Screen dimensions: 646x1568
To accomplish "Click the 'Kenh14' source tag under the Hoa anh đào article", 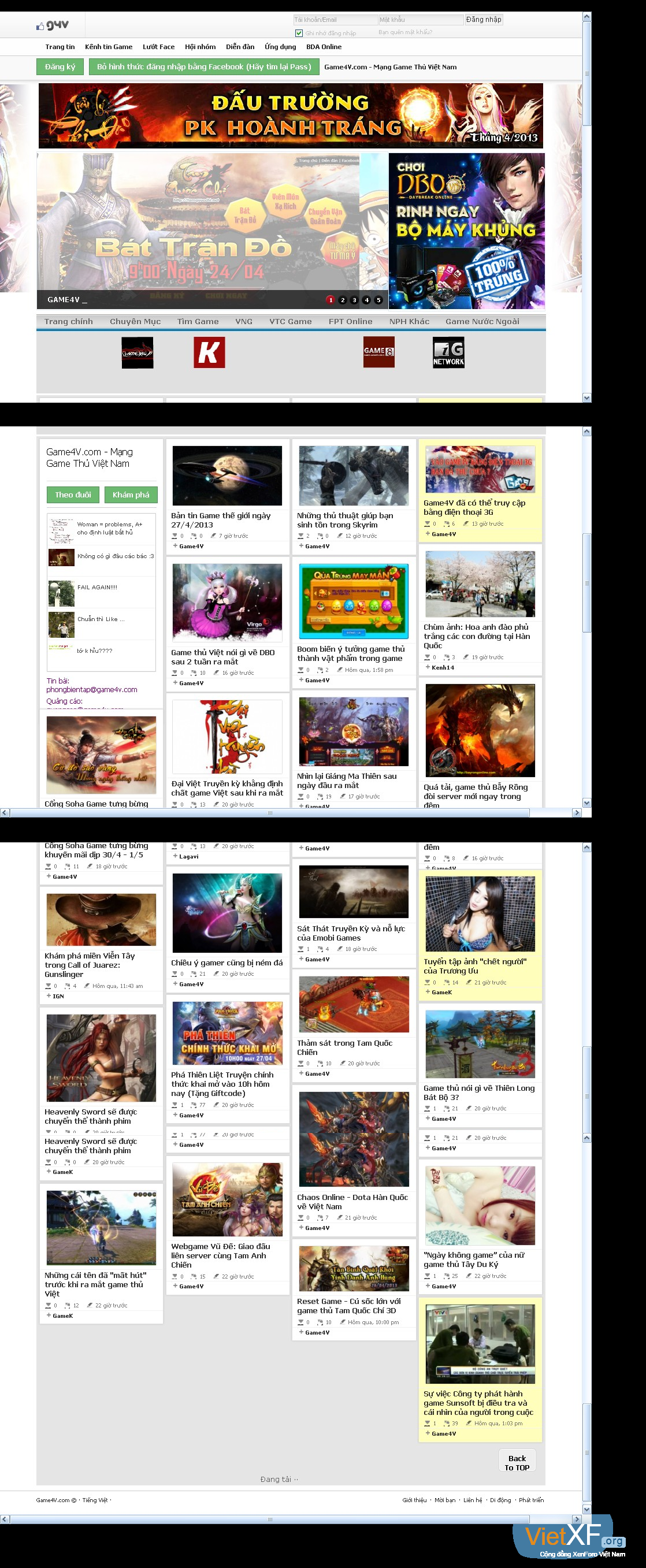I will coord(443,667).
